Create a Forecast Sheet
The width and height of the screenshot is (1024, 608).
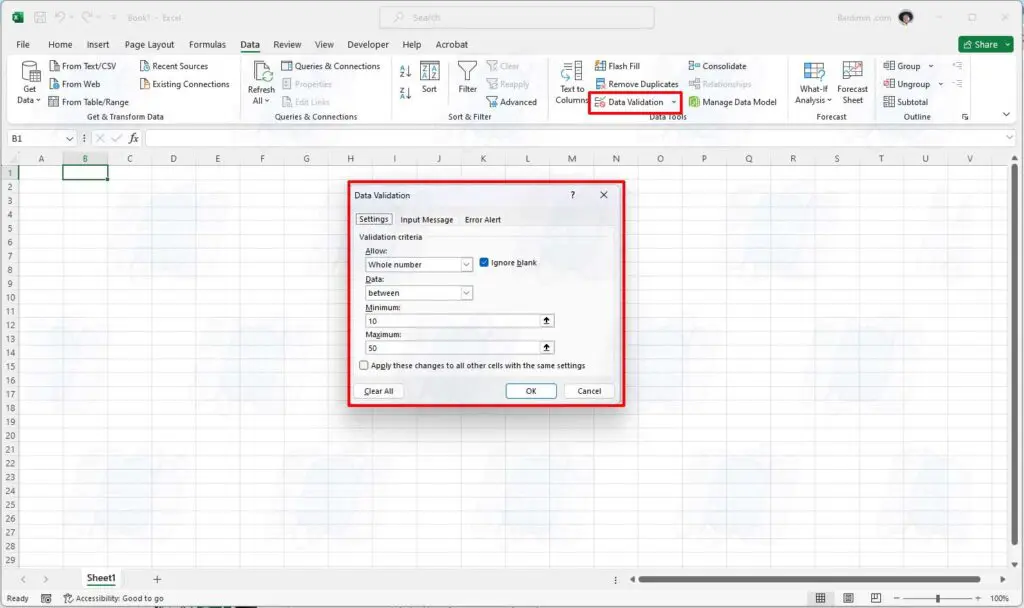point(852,82)
